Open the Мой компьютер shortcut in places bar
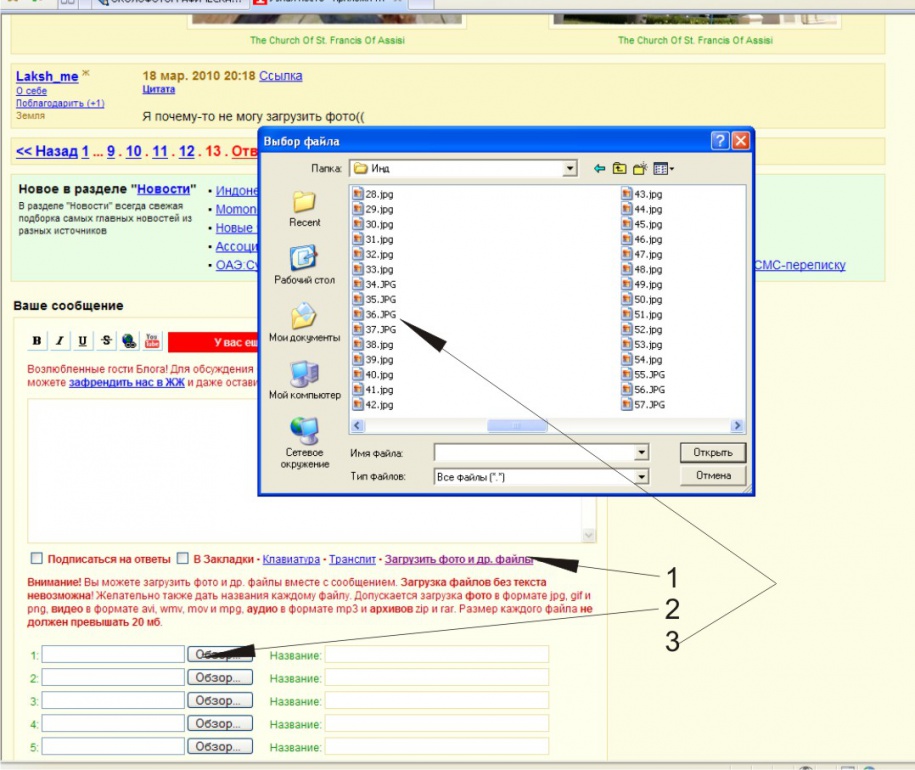Image resolution: width=915 pixels, height=770 pixels. tap(305, 381)
